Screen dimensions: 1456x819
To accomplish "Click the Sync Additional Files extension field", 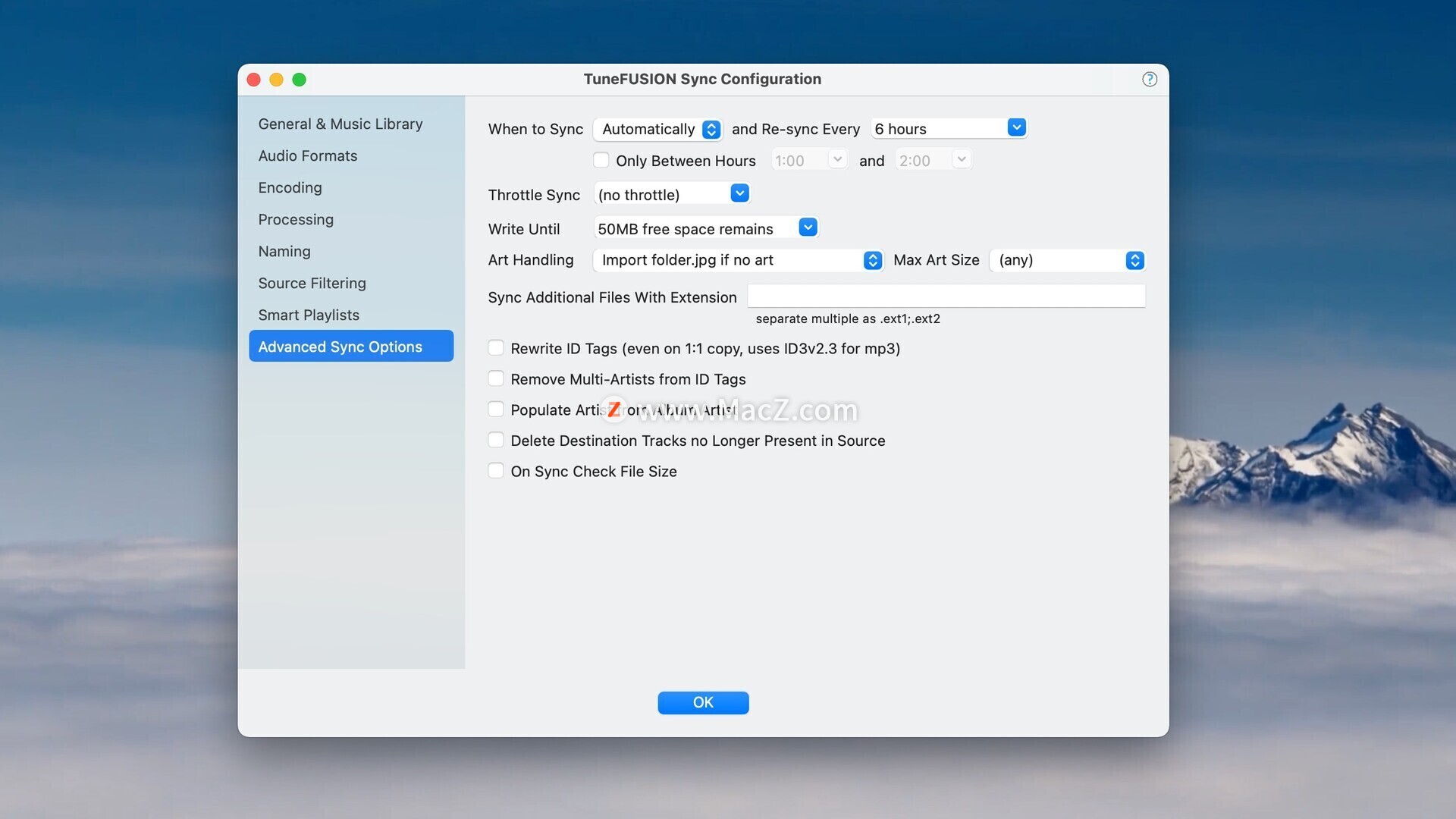I will (946, 296).
